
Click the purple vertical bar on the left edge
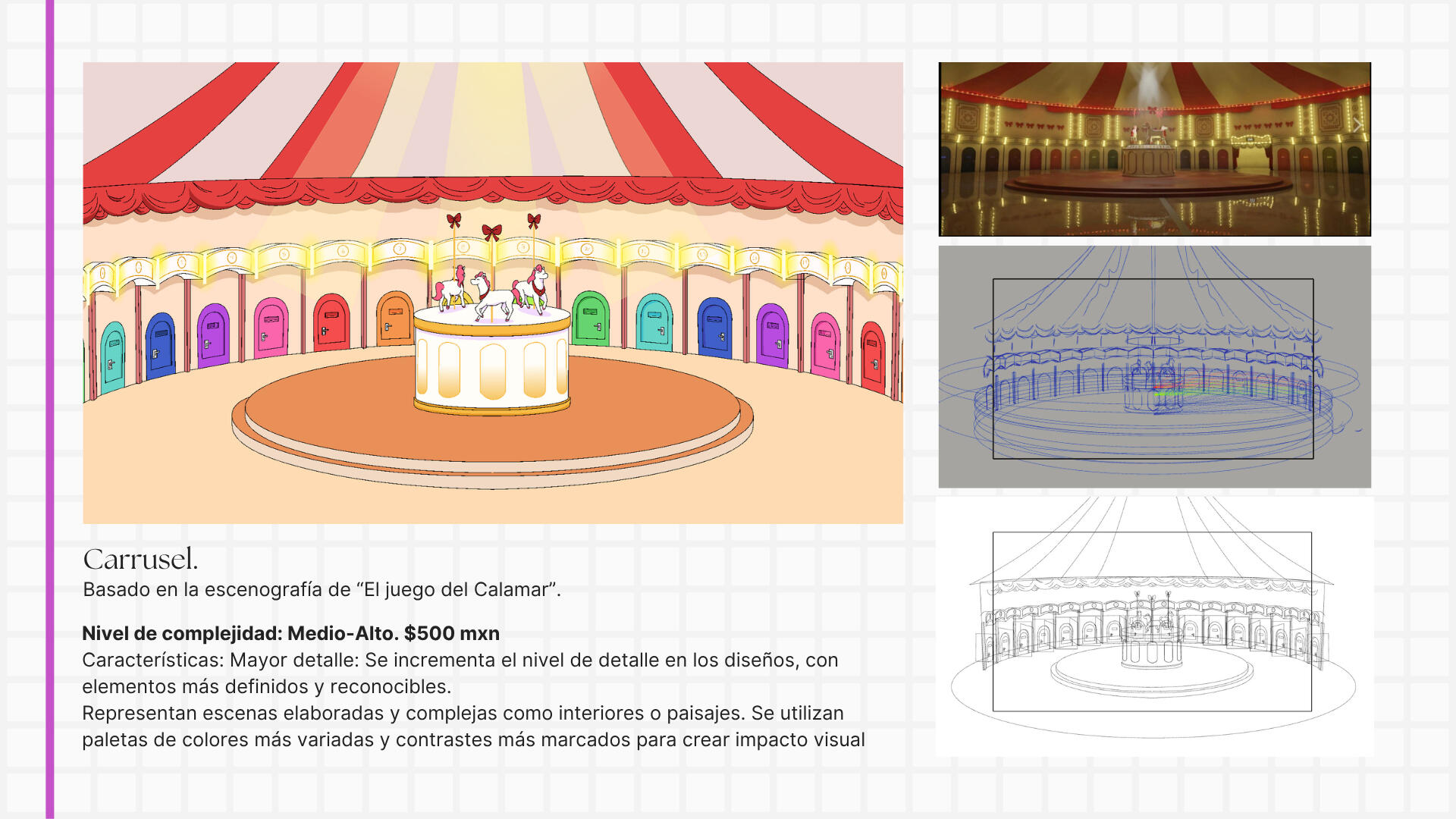click(x=50, y=409)
